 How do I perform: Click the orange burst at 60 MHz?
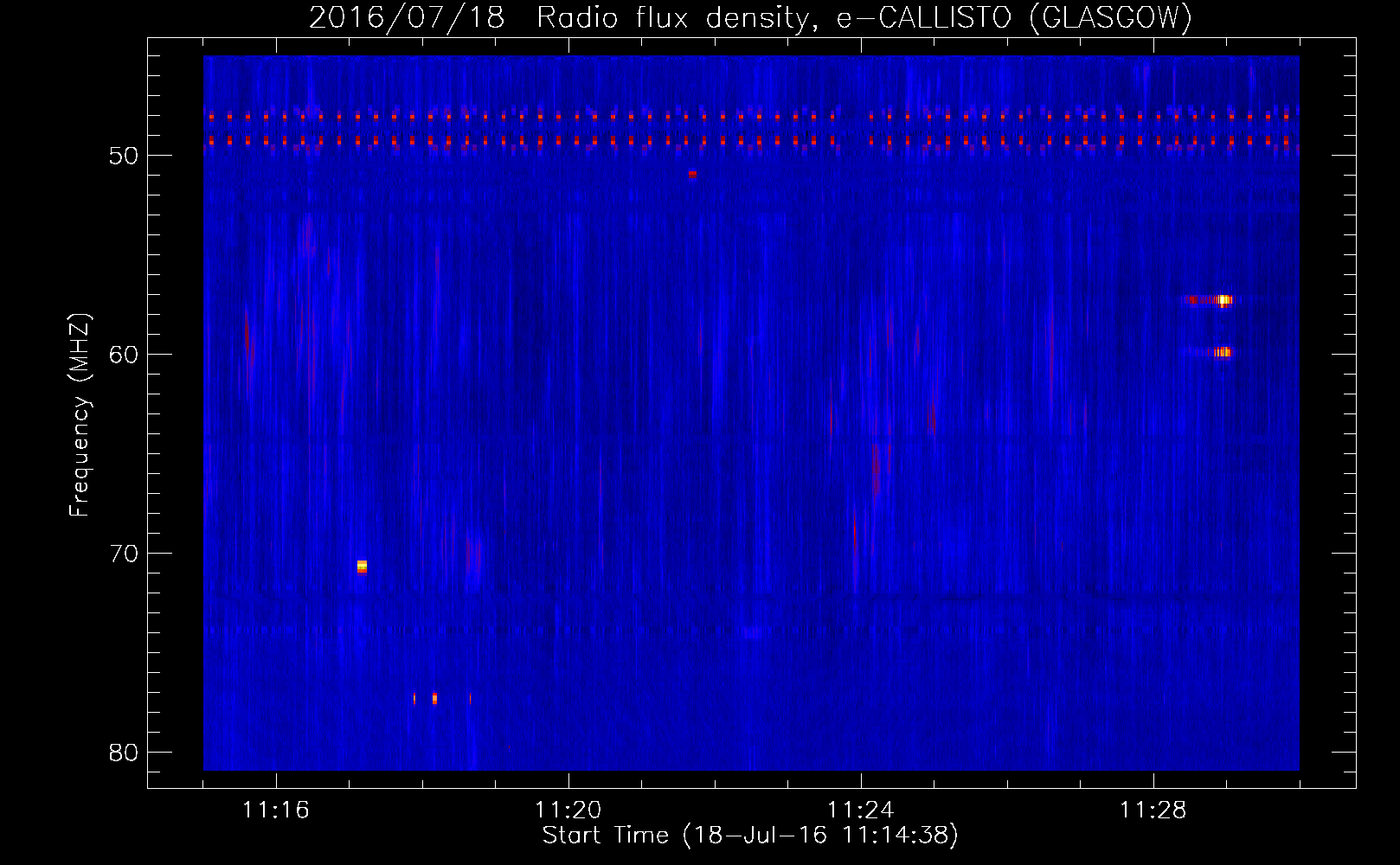pos(1222,352)
